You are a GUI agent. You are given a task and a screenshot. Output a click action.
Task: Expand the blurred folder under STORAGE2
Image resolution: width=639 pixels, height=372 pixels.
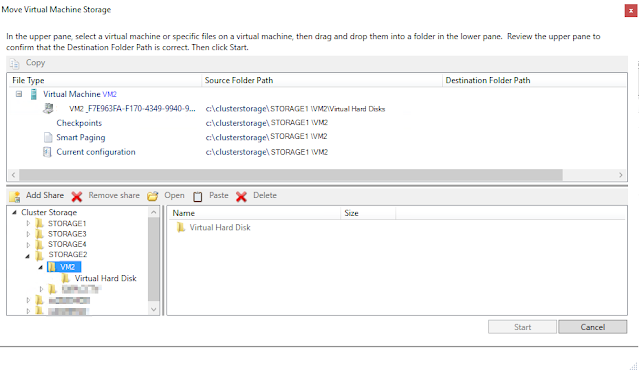[41, 289]
